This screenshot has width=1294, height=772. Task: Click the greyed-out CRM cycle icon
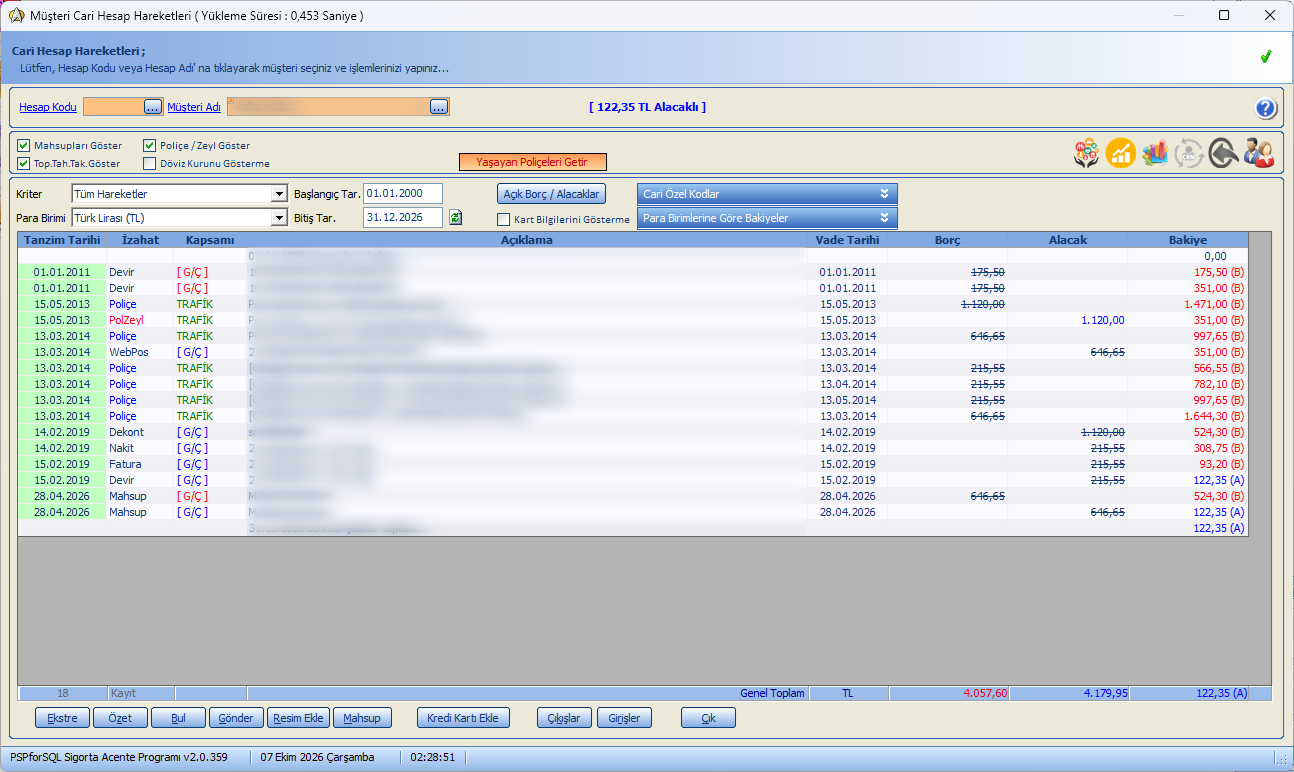coord(1189,153)
